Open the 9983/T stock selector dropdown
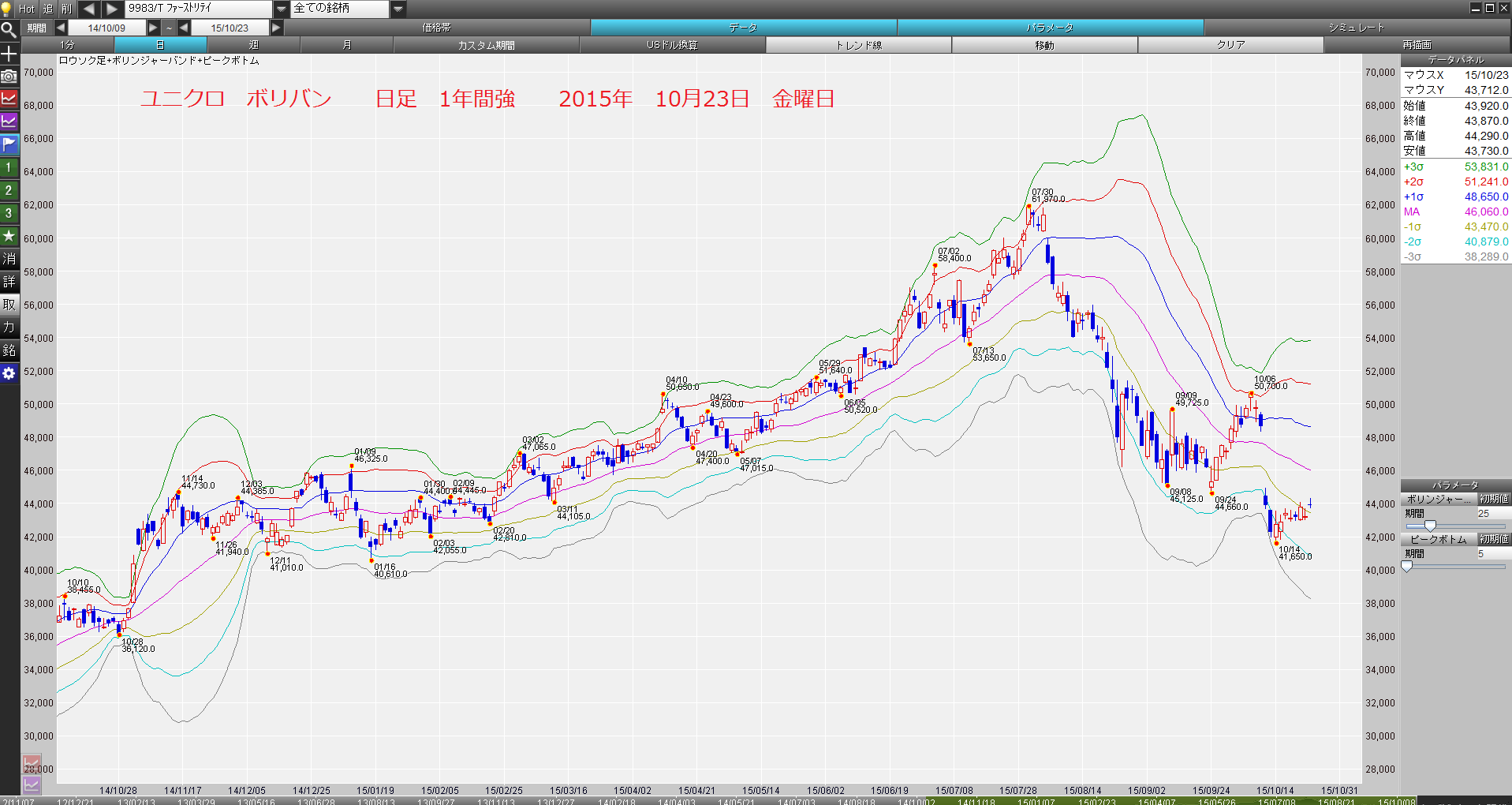The height and width of the screenshot is (805, 1512). click(x=282, y=9)
